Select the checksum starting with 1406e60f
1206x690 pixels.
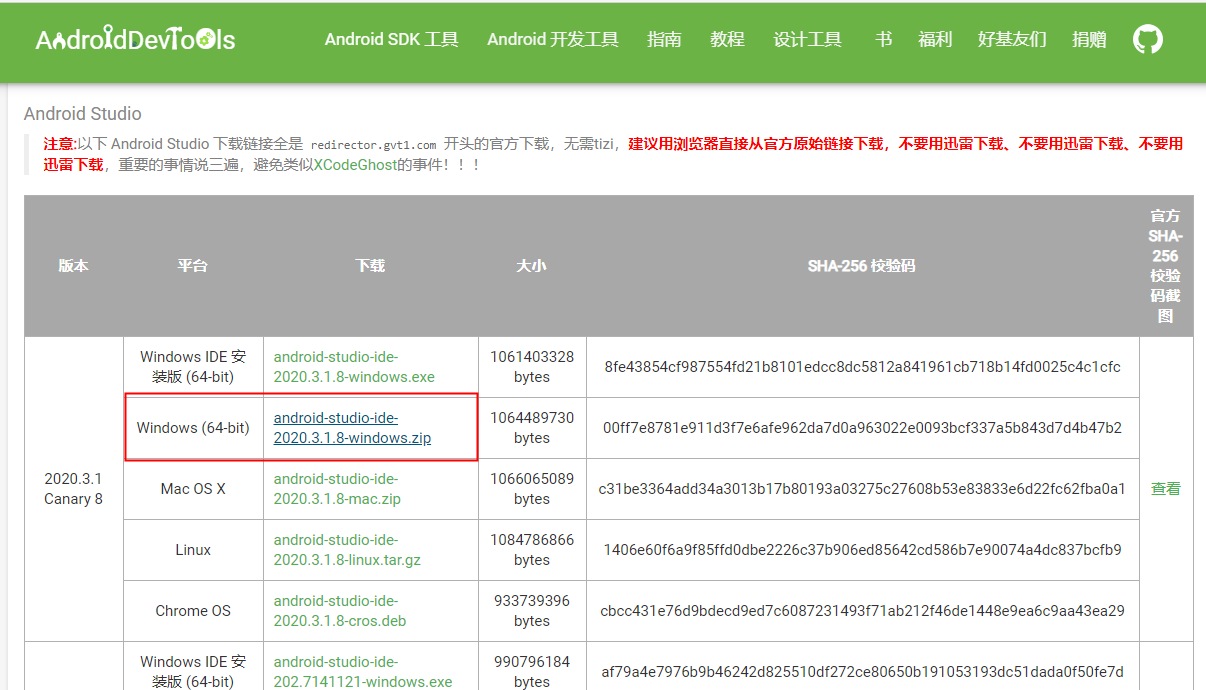[862, 550]
